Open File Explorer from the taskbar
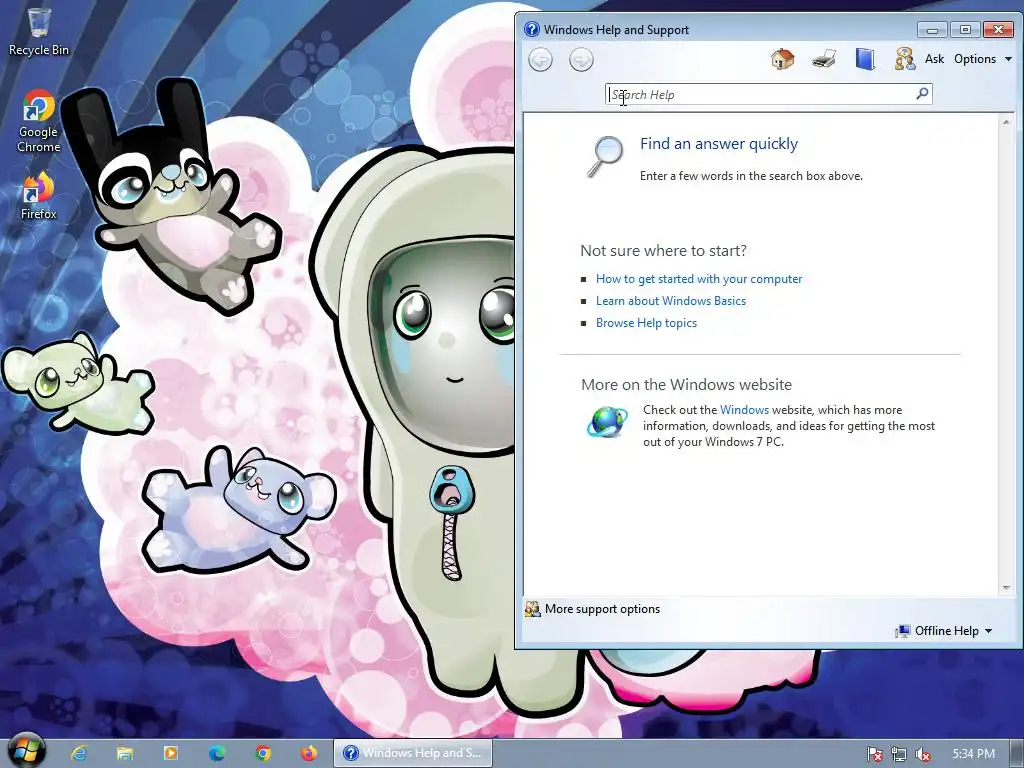This screenshot has width=1024, height=768. point(124,754)
